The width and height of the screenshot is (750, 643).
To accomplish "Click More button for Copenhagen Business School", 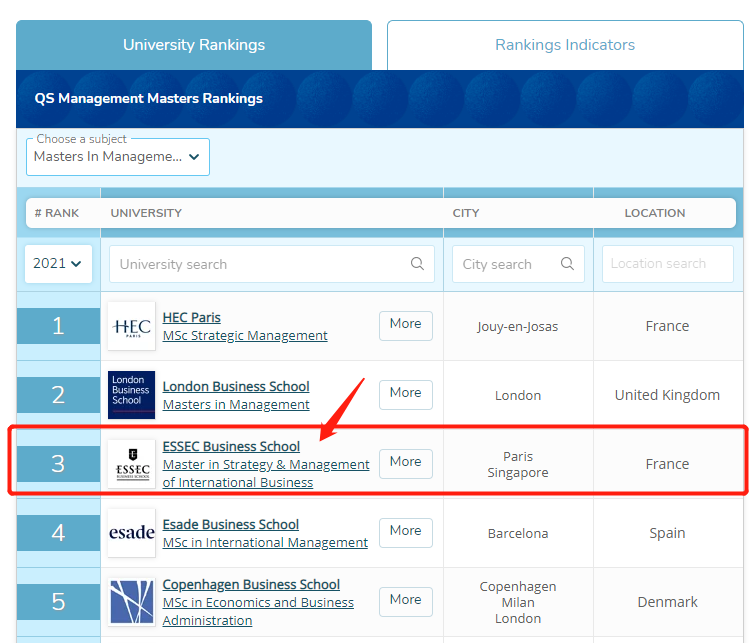I will pyautogui.click(x=406, y=601).
